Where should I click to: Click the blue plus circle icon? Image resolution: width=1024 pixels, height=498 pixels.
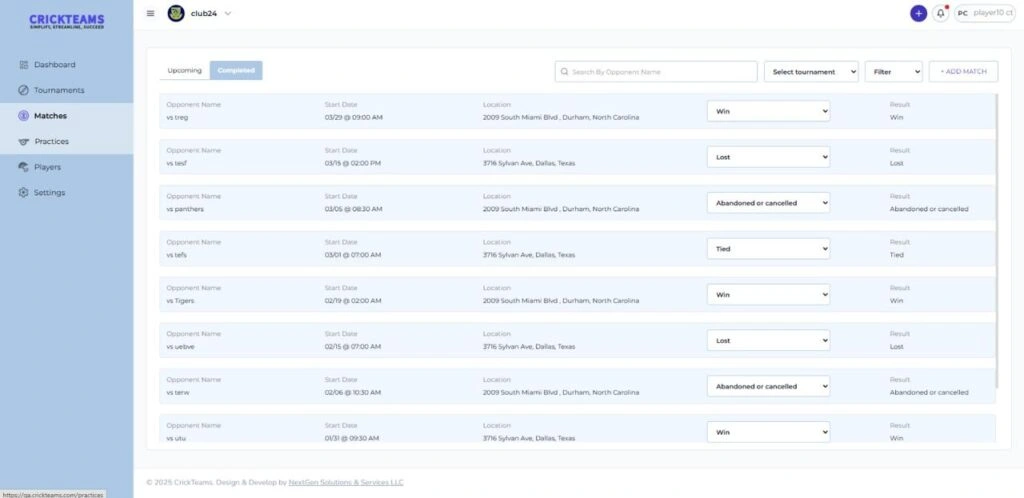tap(918, 13)
